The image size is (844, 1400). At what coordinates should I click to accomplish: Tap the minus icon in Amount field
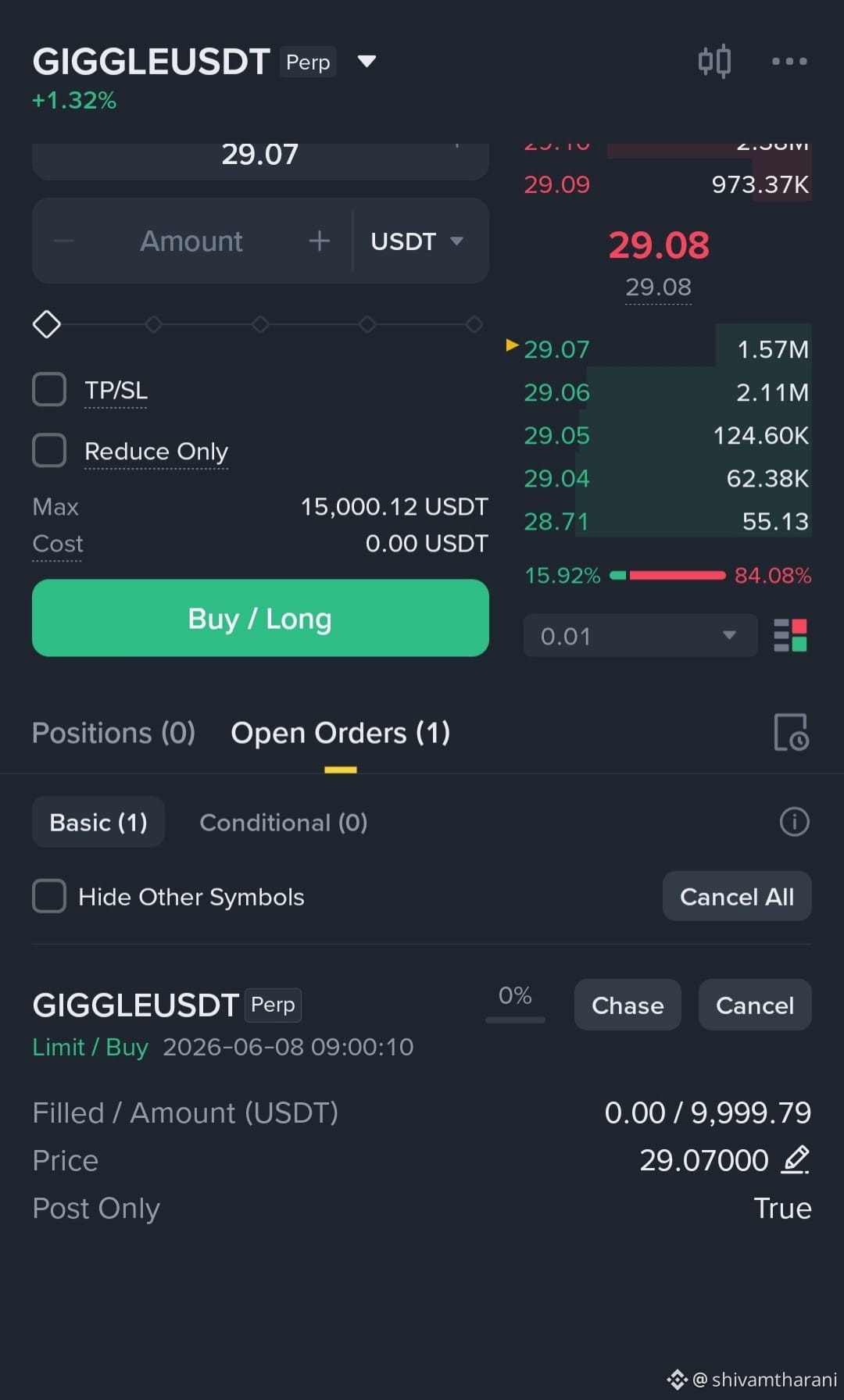(x=64, y=241)
